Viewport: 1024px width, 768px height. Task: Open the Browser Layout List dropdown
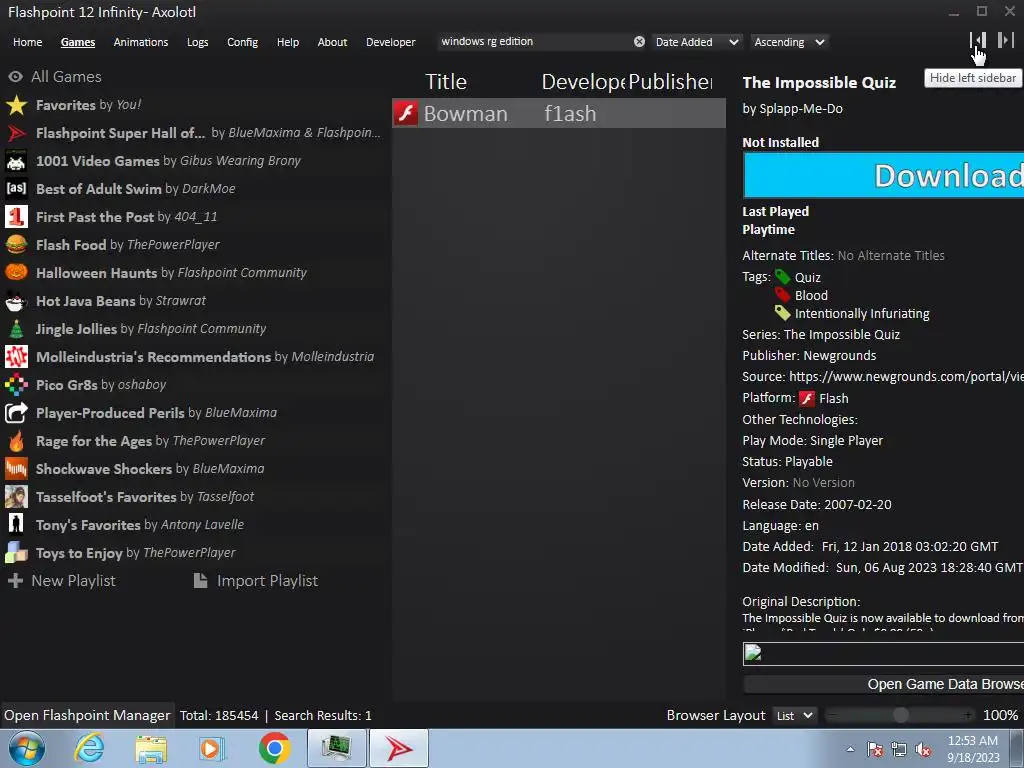click(794, 716)
